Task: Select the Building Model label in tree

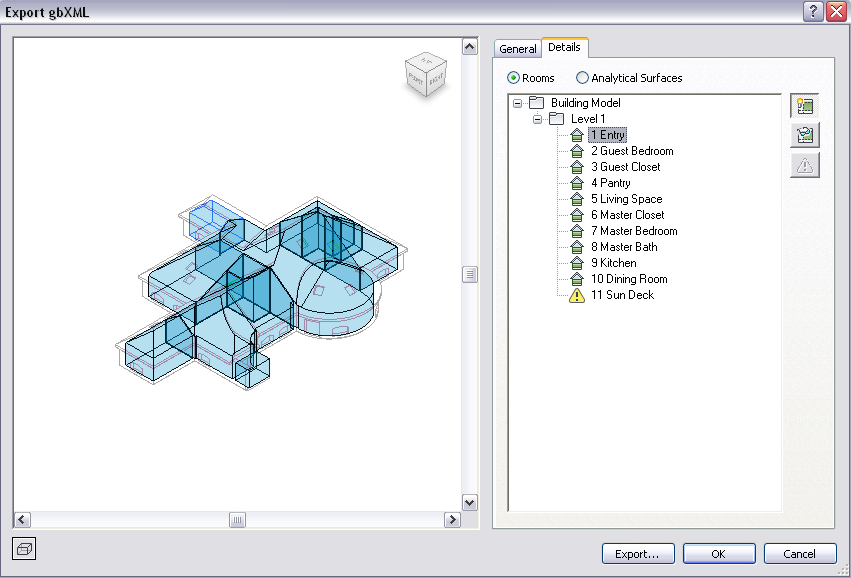Action: pyautogui.click(x=586, y=103)
